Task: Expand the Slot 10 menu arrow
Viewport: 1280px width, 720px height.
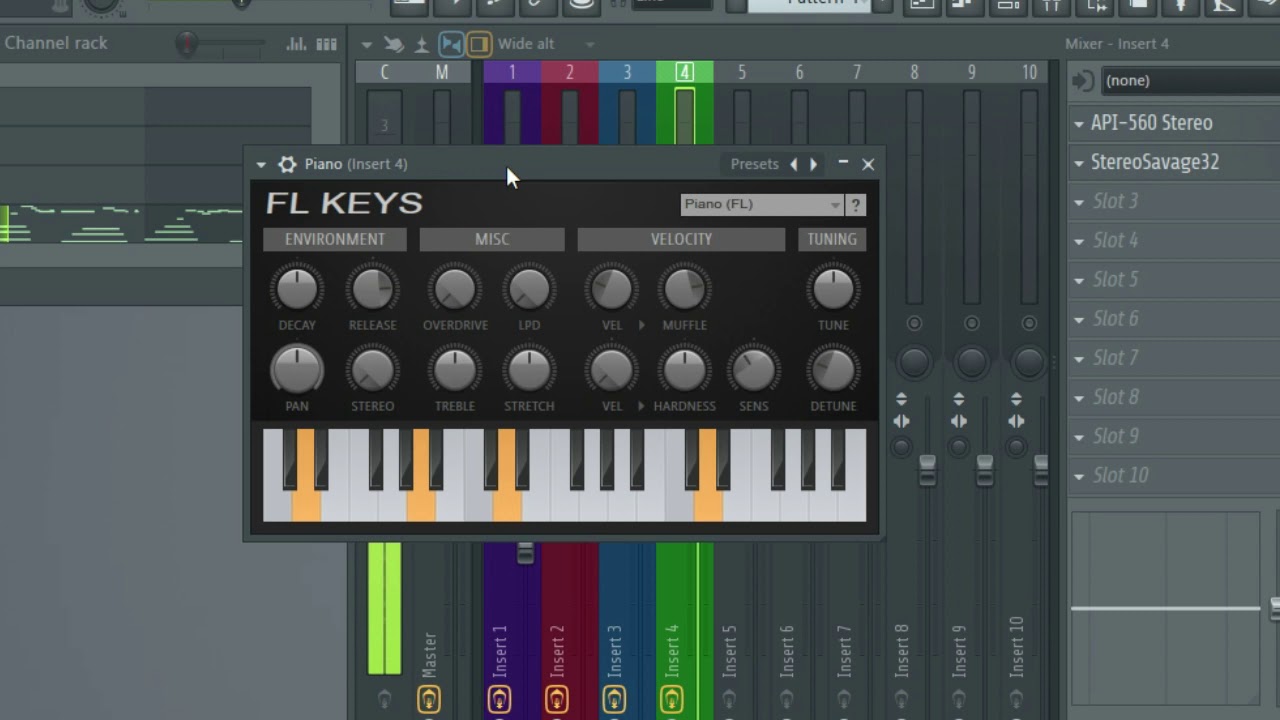Action: 1079,476
